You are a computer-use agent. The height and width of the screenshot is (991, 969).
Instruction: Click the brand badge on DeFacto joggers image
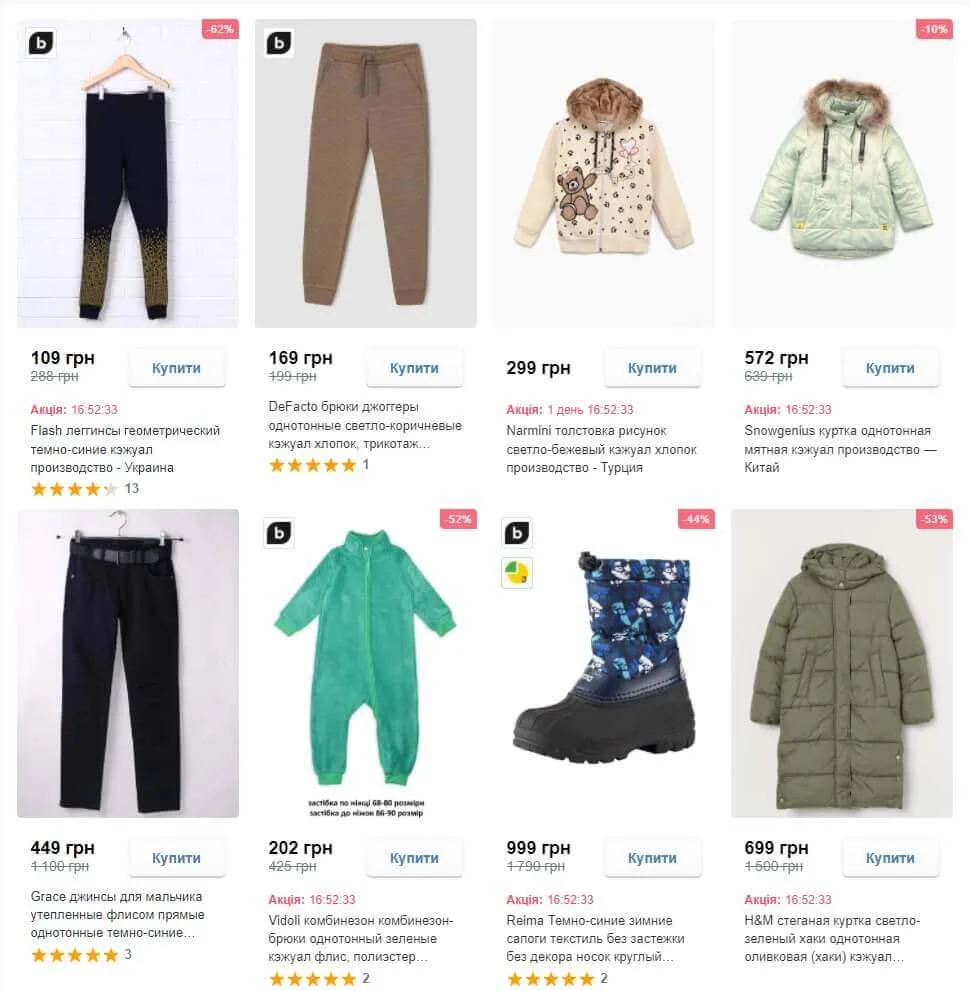[279, 43]
